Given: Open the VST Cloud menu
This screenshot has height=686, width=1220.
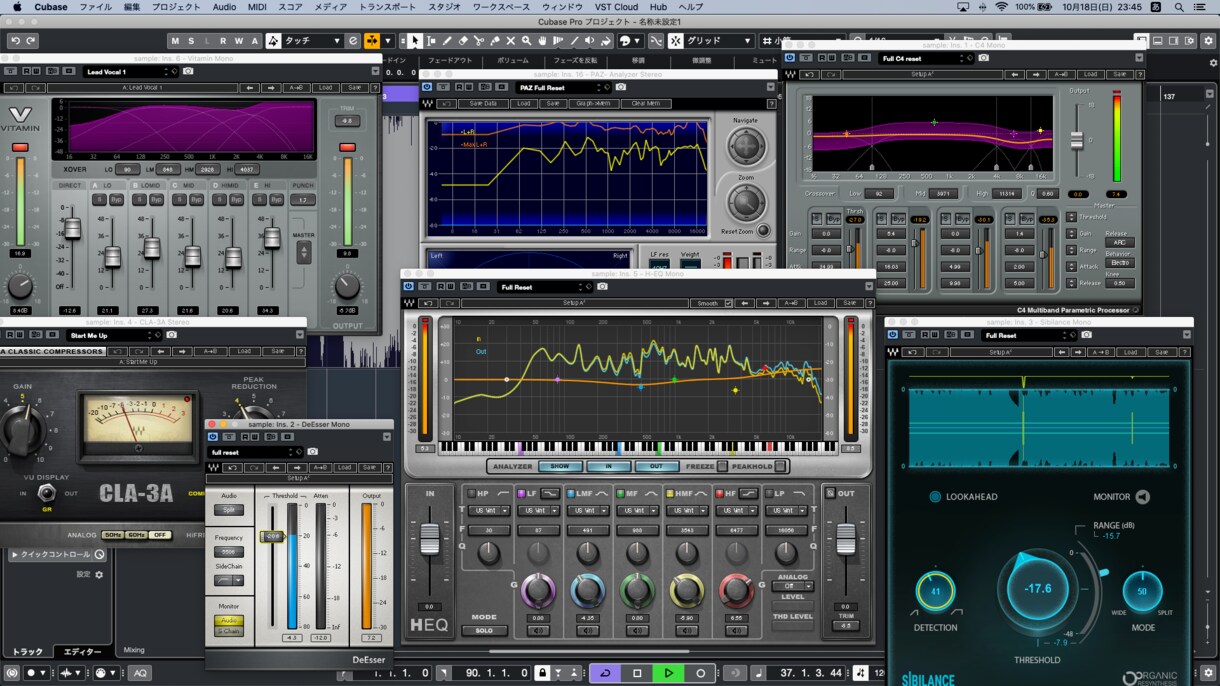Looking at the screenshot, I should [x=616, y=7].
